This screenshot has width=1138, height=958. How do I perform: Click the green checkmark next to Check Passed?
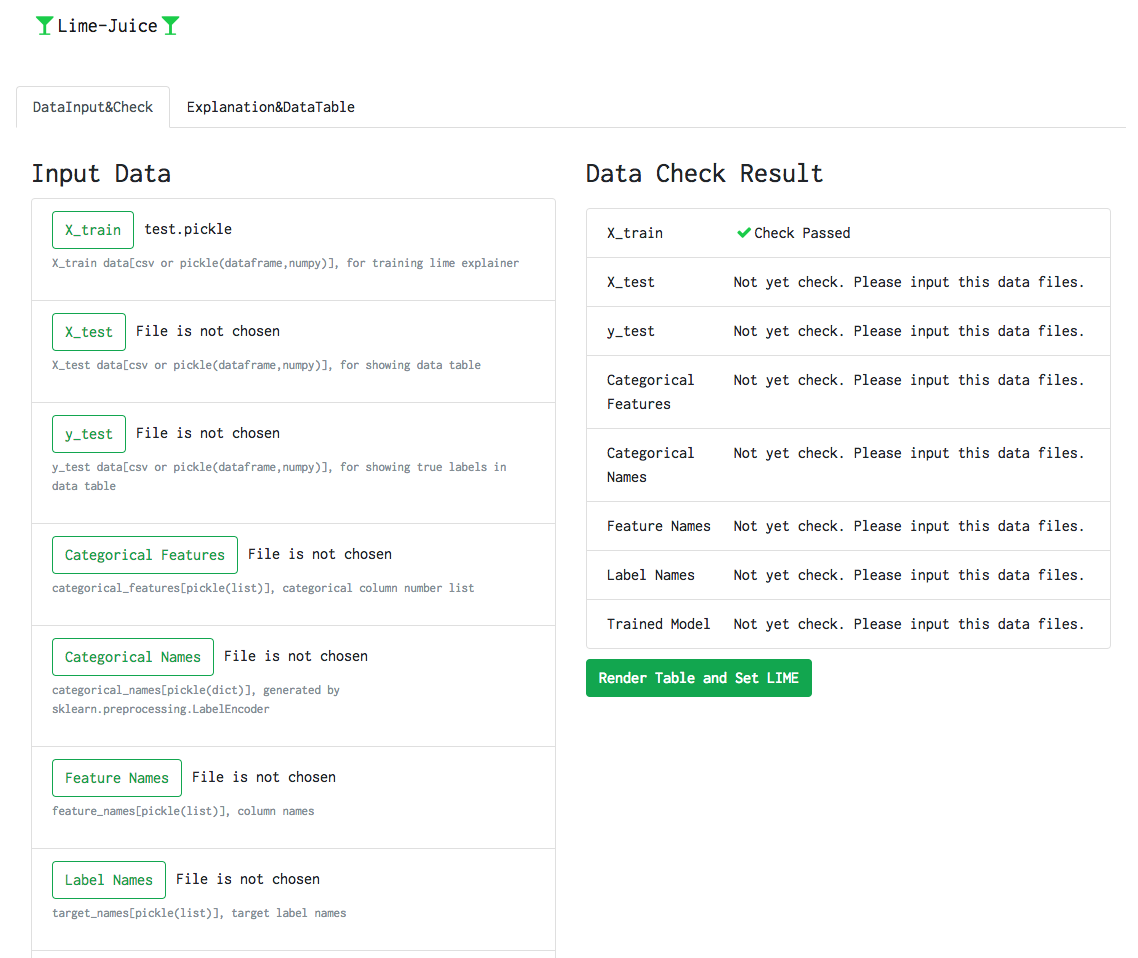point(743,233)
